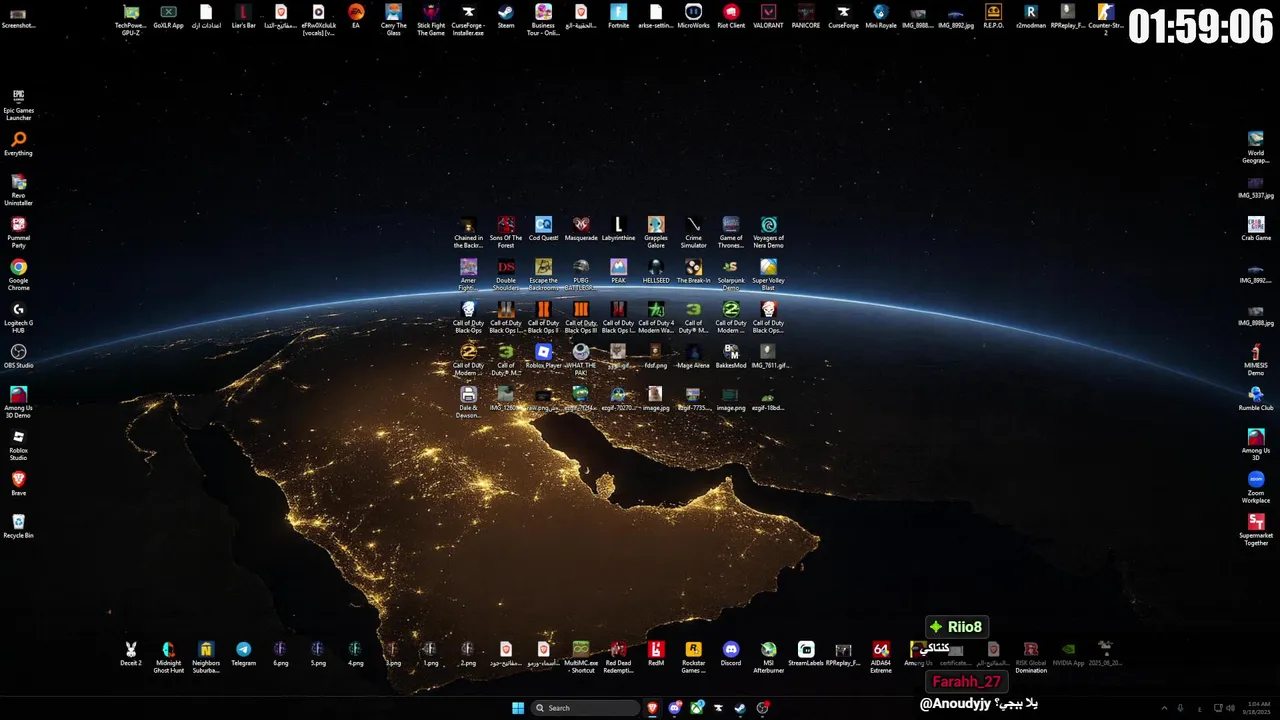Click the Windows Start button
The image size is (1280, 720).
[518, 708]
